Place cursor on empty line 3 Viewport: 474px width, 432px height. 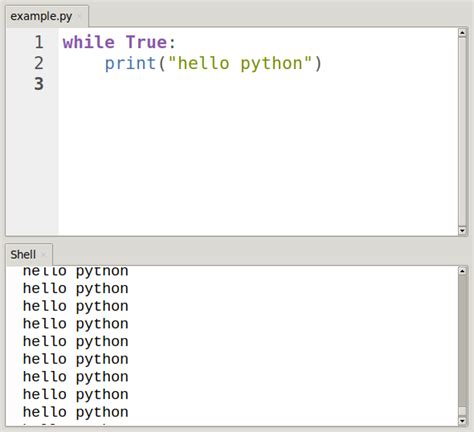257,84
